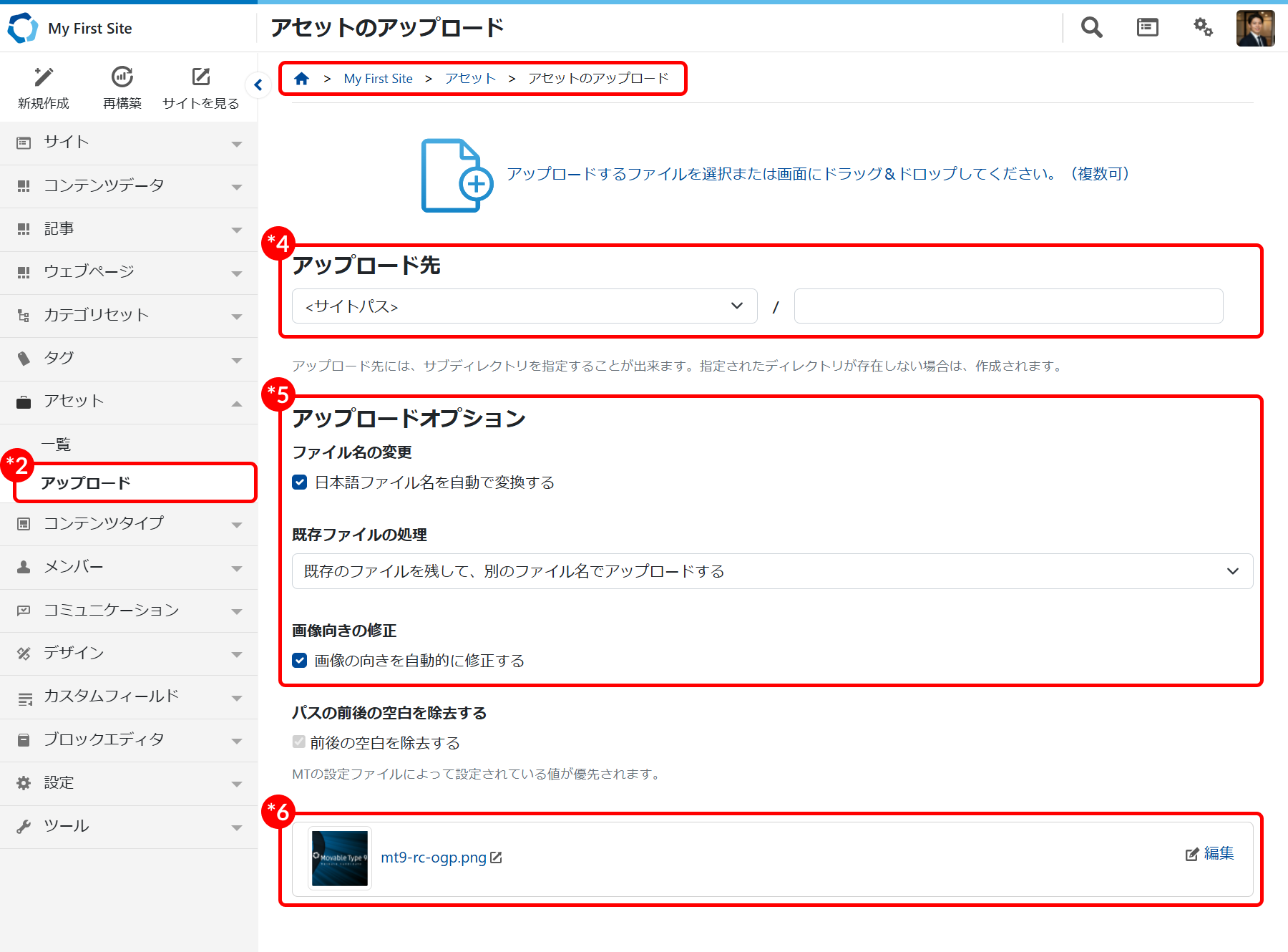Select アップロード in the sidebar menu
The width and height of the screenshot is (1288, 952).
coord(86,483)
